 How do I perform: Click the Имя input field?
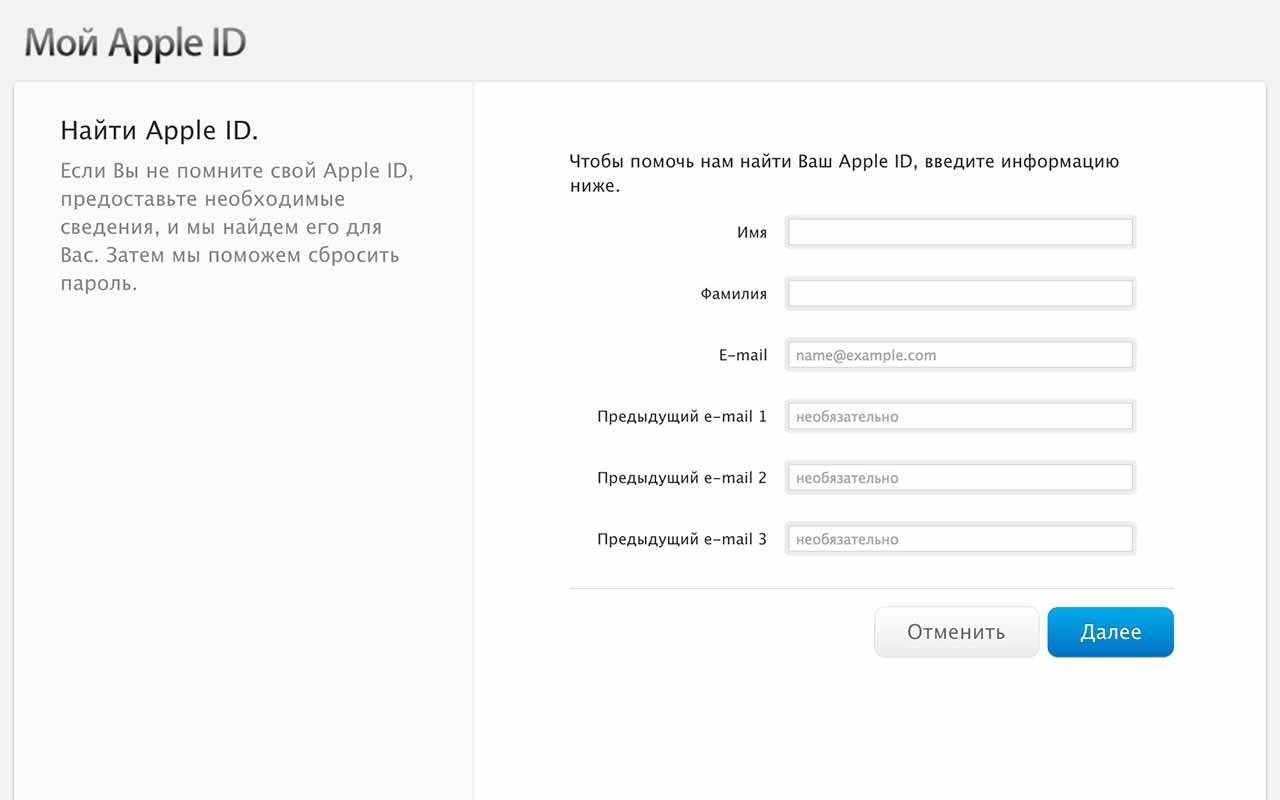coord(960,232)
